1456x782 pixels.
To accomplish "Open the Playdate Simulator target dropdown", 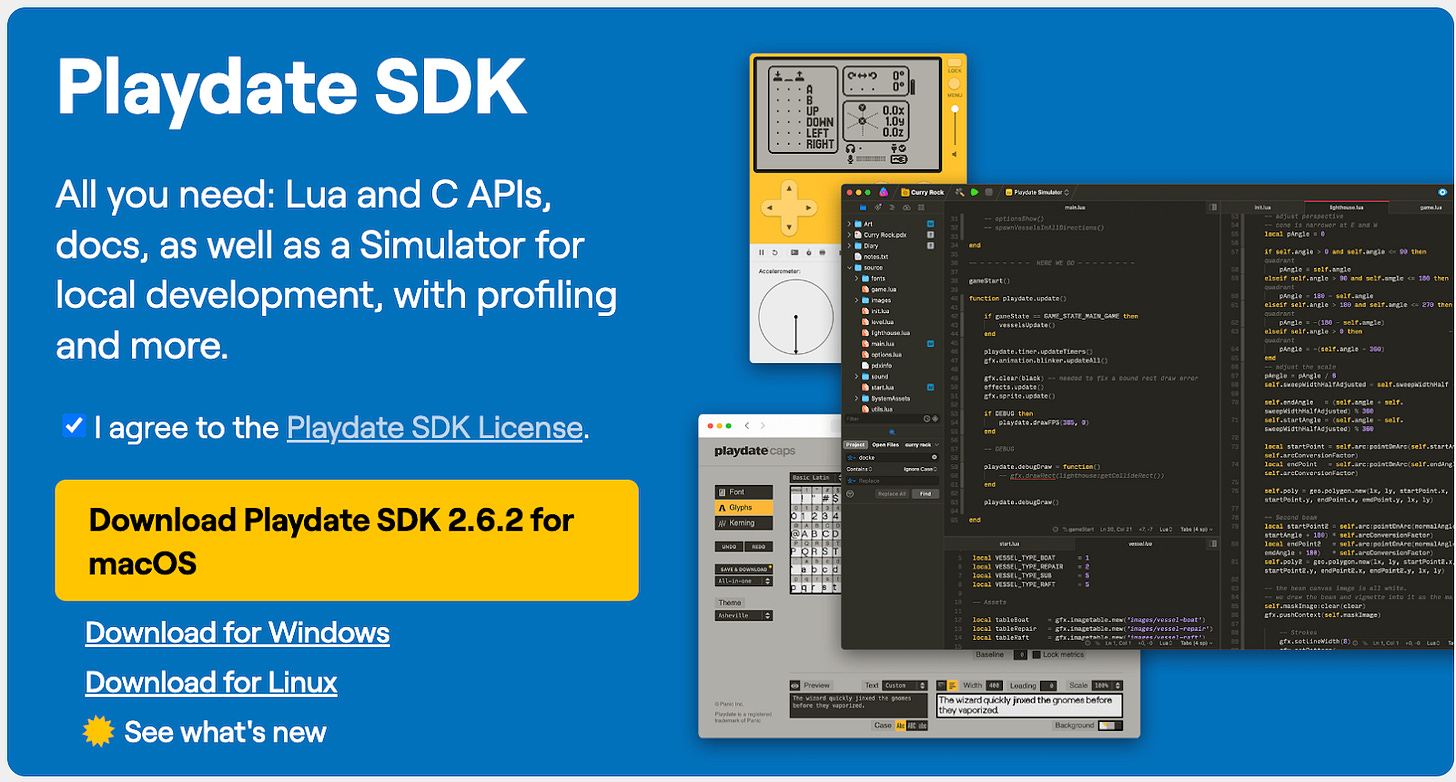I will pos(1037,192).
